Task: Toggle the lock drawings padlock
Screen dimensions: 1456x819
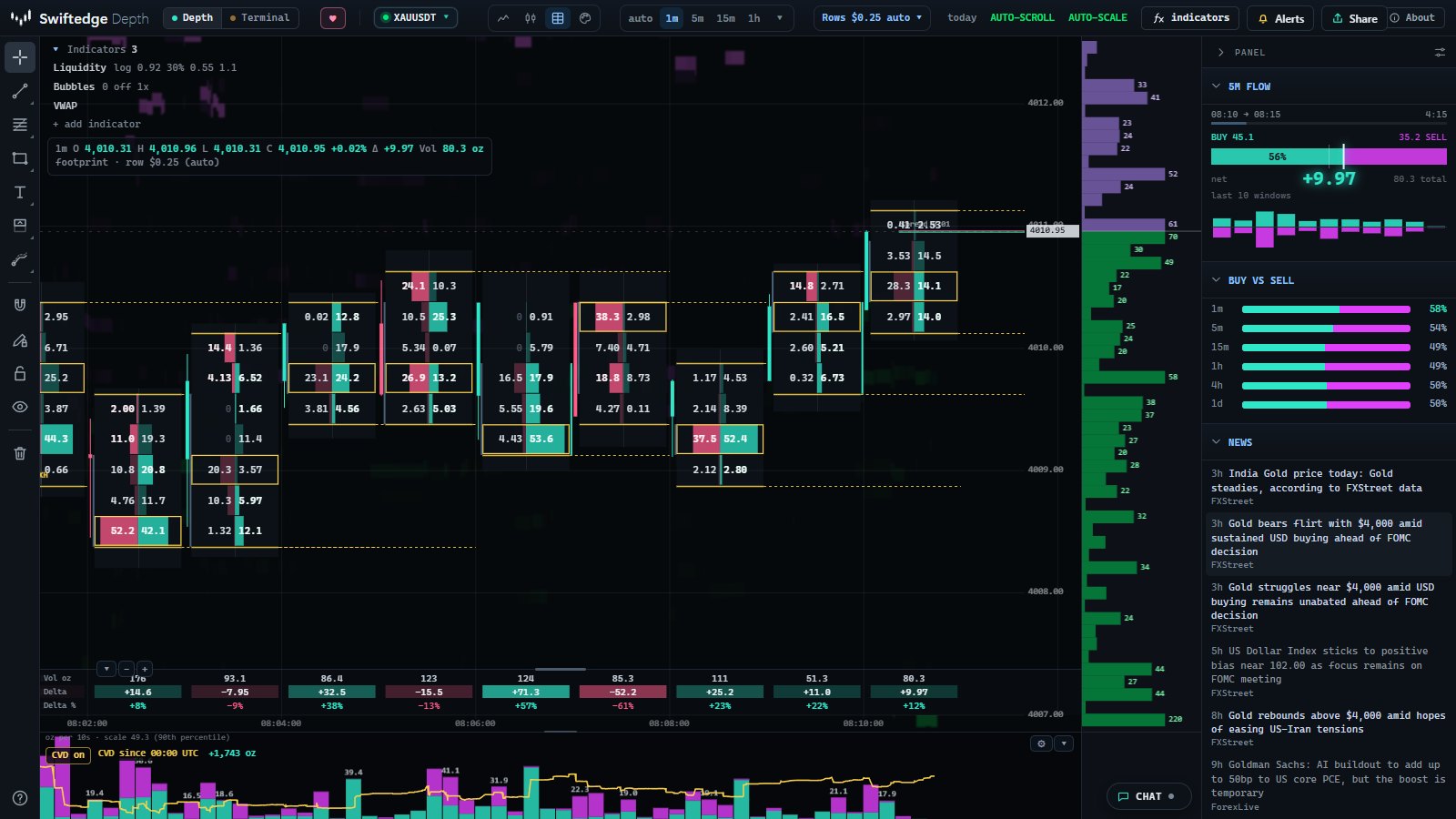Action: point(20,373)
